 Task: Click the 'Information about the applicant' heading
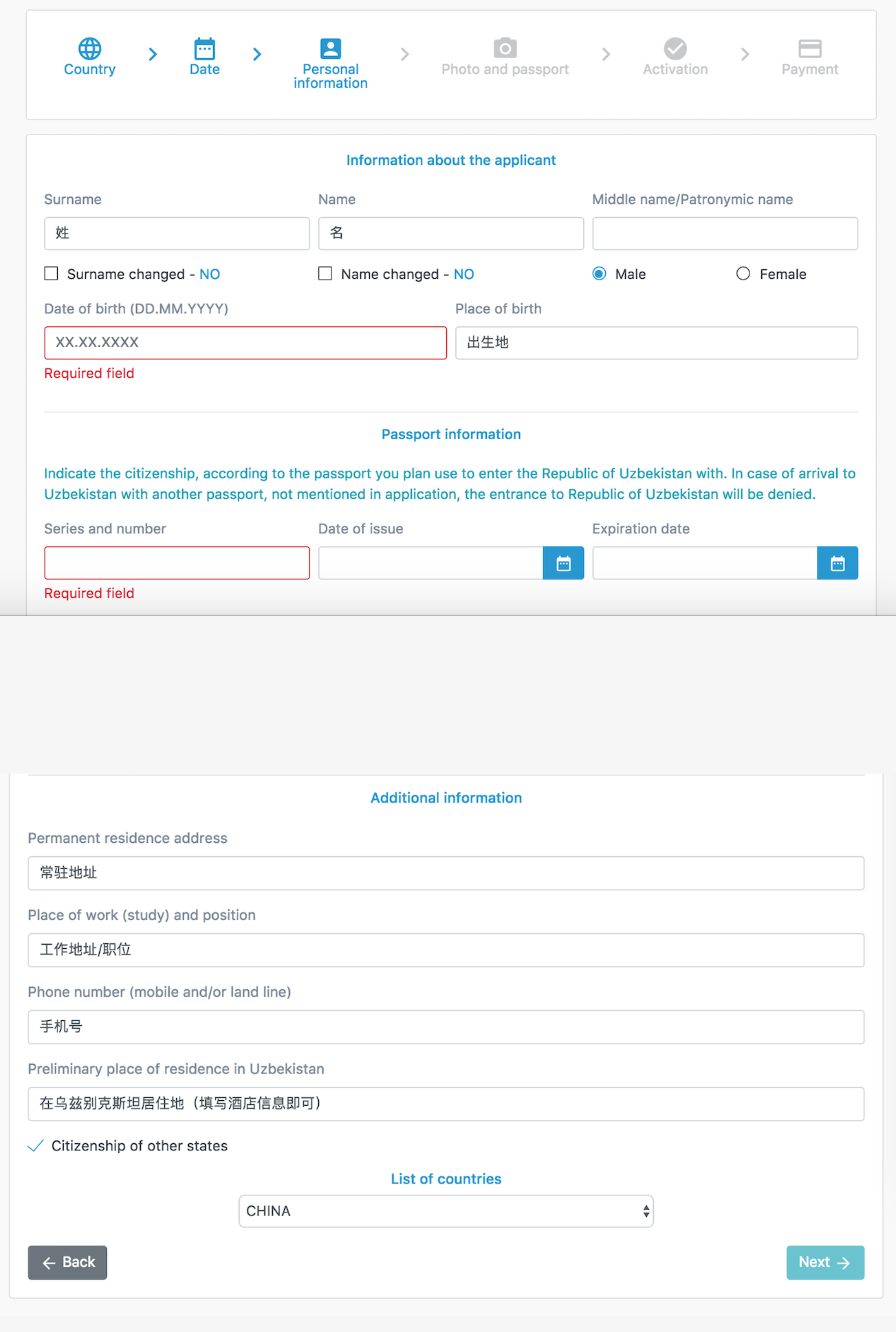tap(451, 160)
